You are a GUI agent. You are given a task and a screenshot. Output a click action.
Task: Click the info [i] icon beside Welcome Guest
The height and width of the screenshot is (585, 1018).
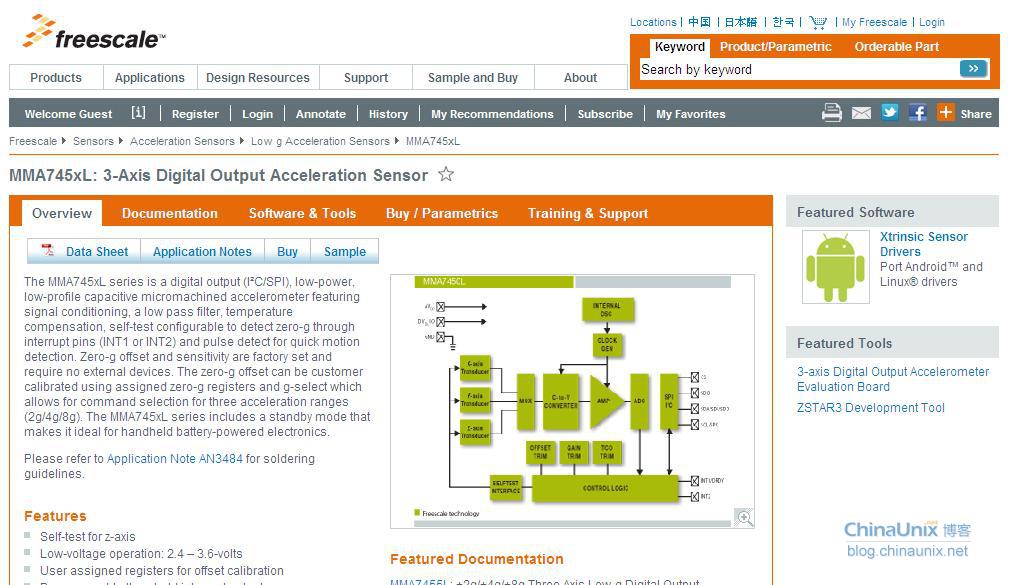[138, 113]
